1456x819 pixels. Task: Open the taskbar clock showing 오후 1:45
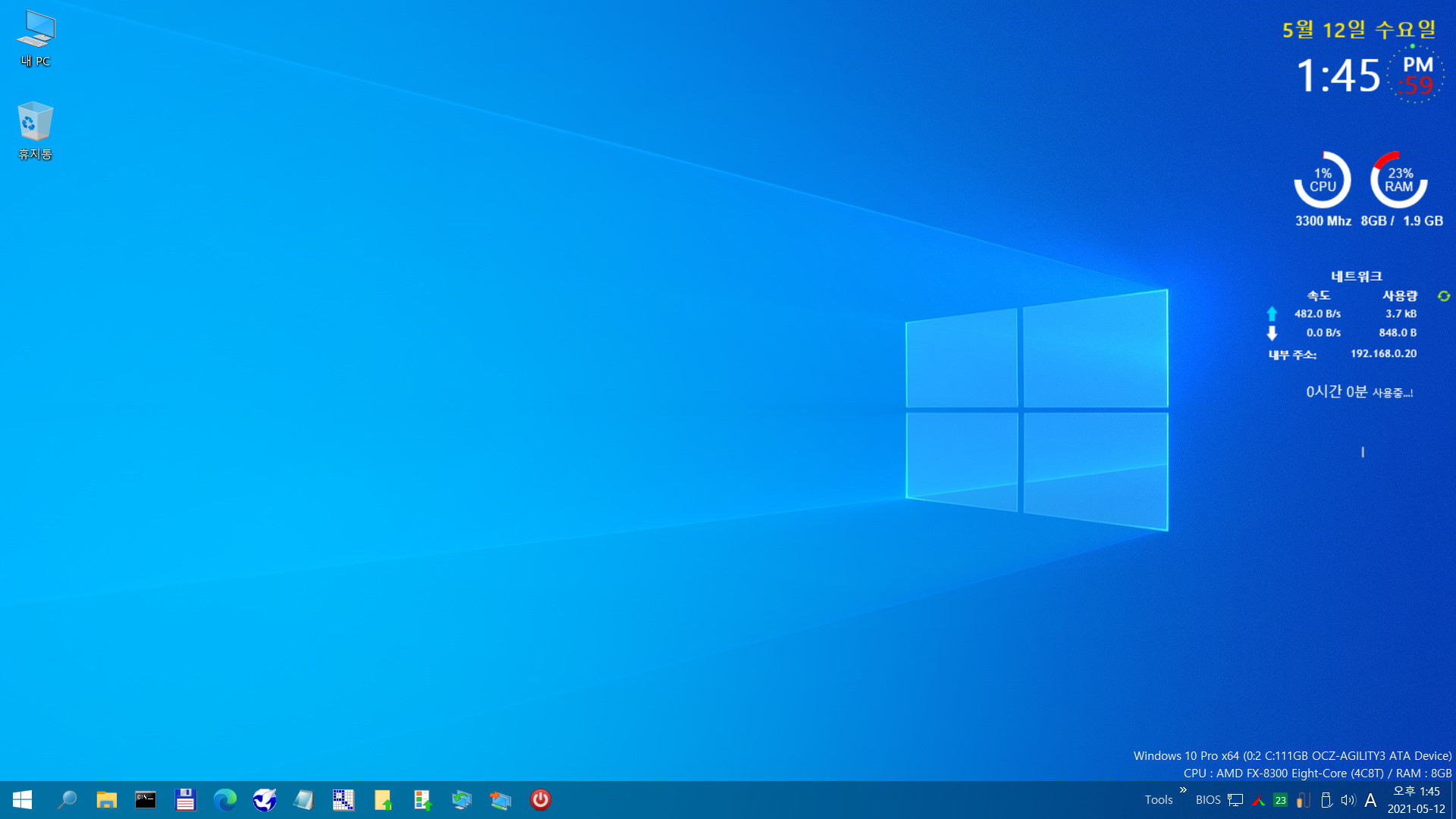[1416, 800]
